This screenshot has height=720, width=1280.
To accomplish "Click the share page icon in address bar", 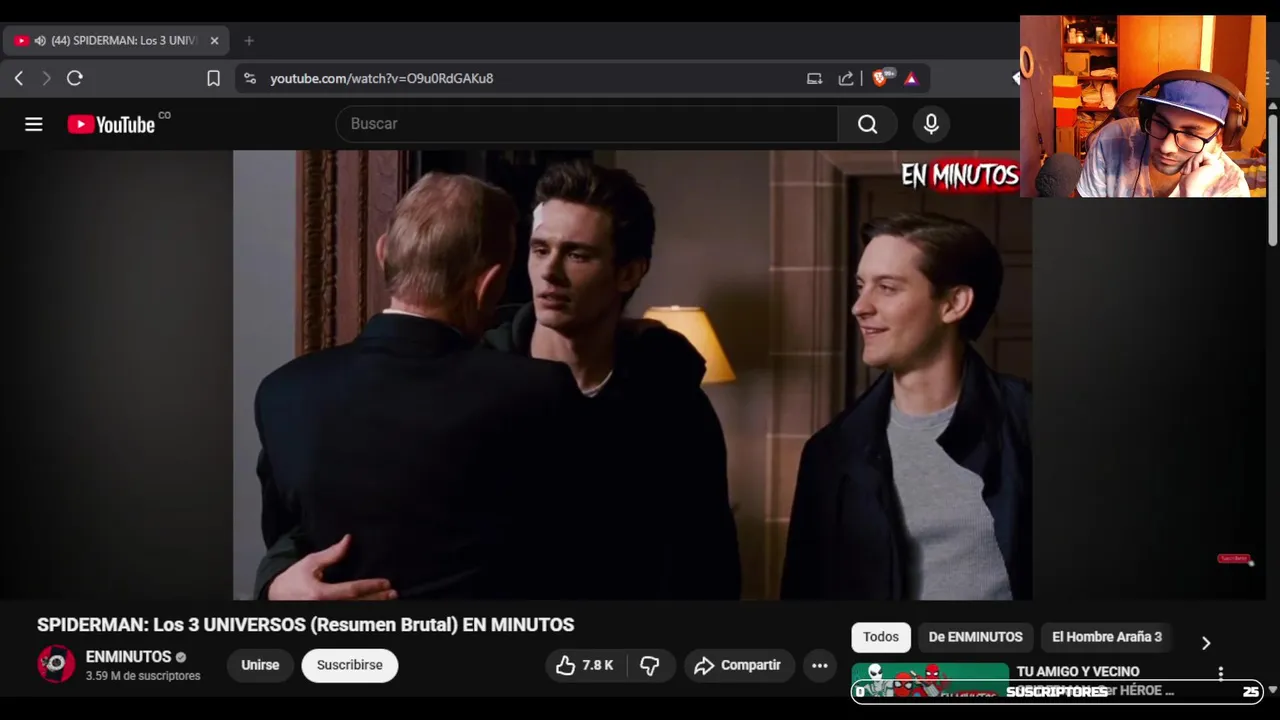I will coord(846,78).
